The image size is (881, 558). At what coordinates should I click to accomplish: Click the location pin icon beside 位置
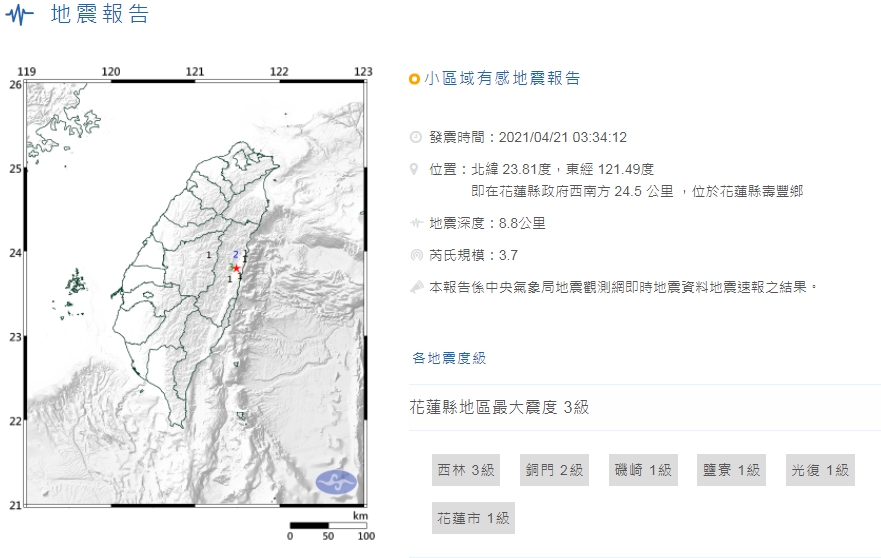click(415, 169)
